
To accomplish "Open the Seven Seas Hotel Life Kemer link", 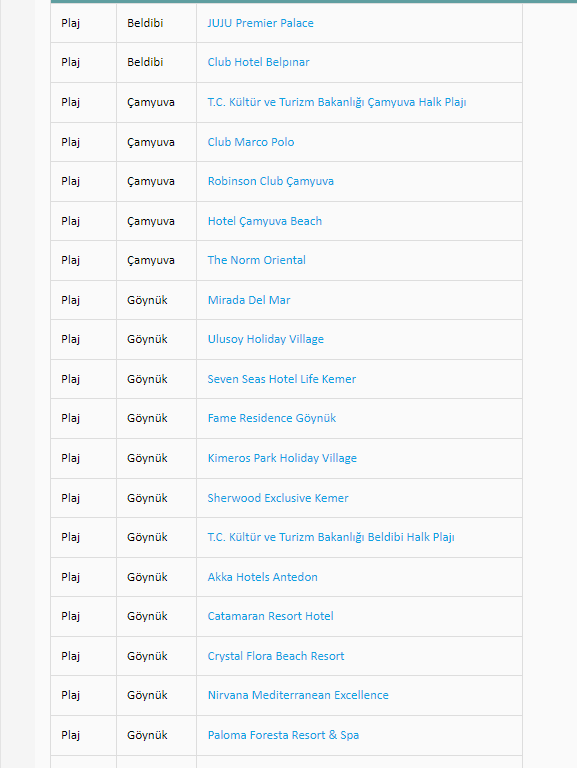I will 282,379.
